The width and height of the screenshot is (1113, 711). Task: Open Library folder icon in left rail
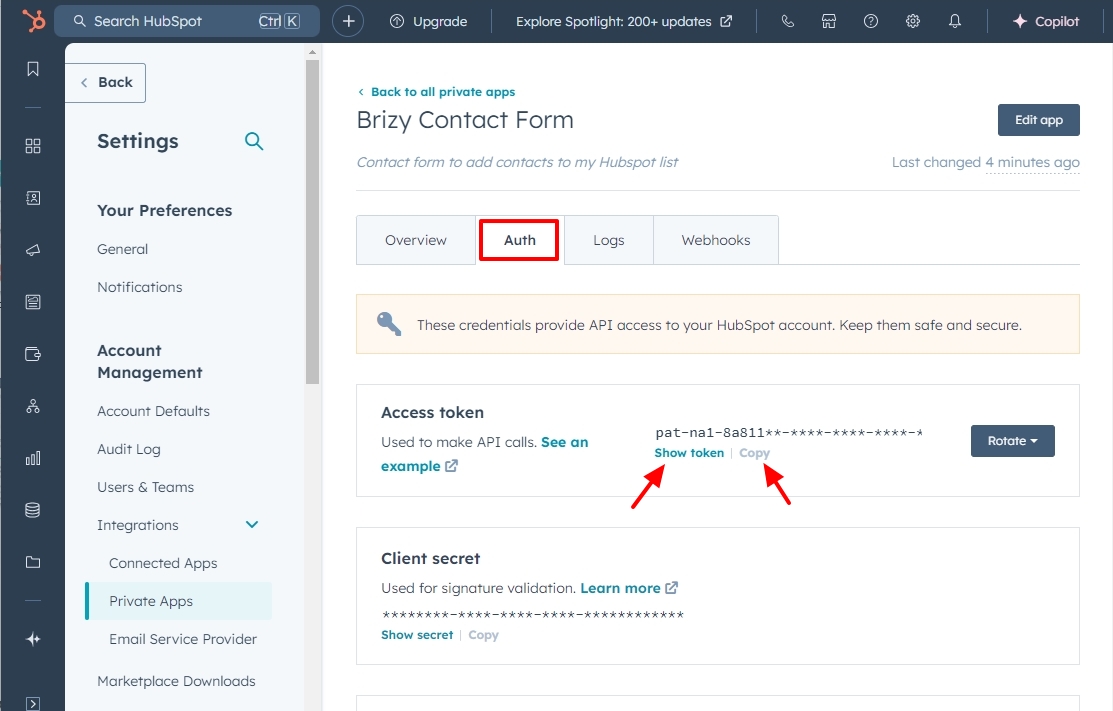click(x=33, y=562)
